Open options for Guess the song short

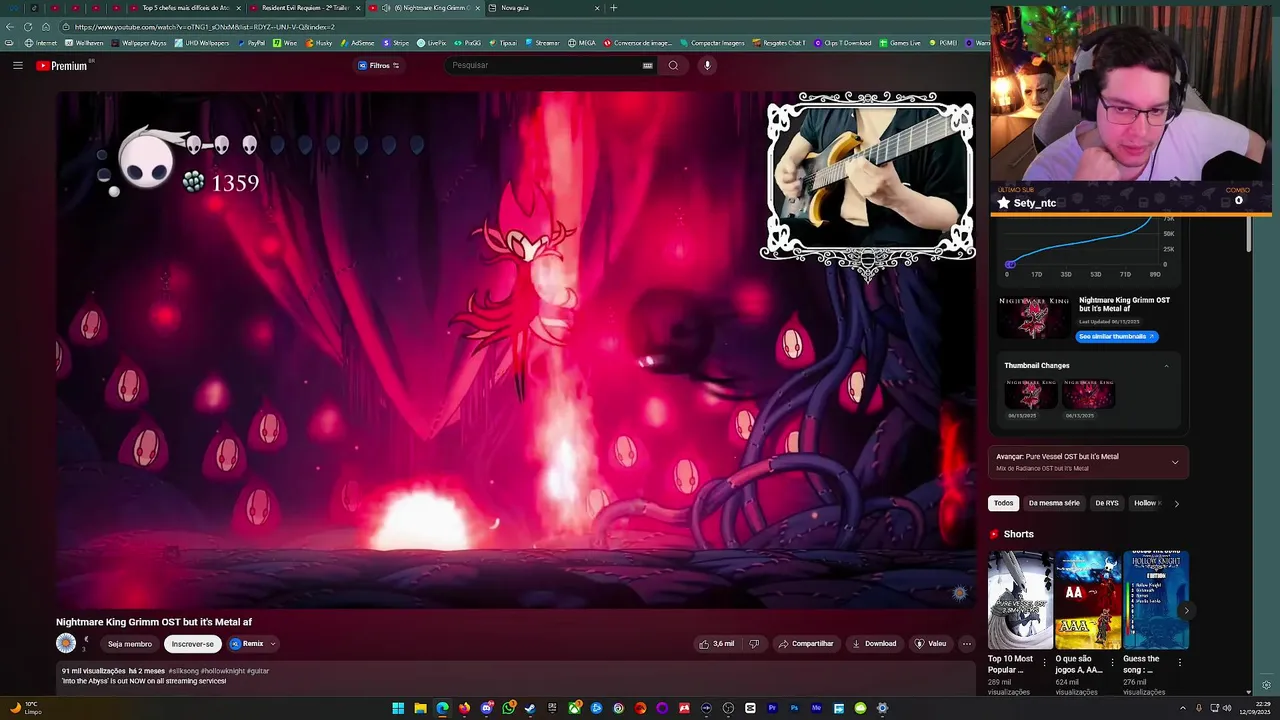1180,662
